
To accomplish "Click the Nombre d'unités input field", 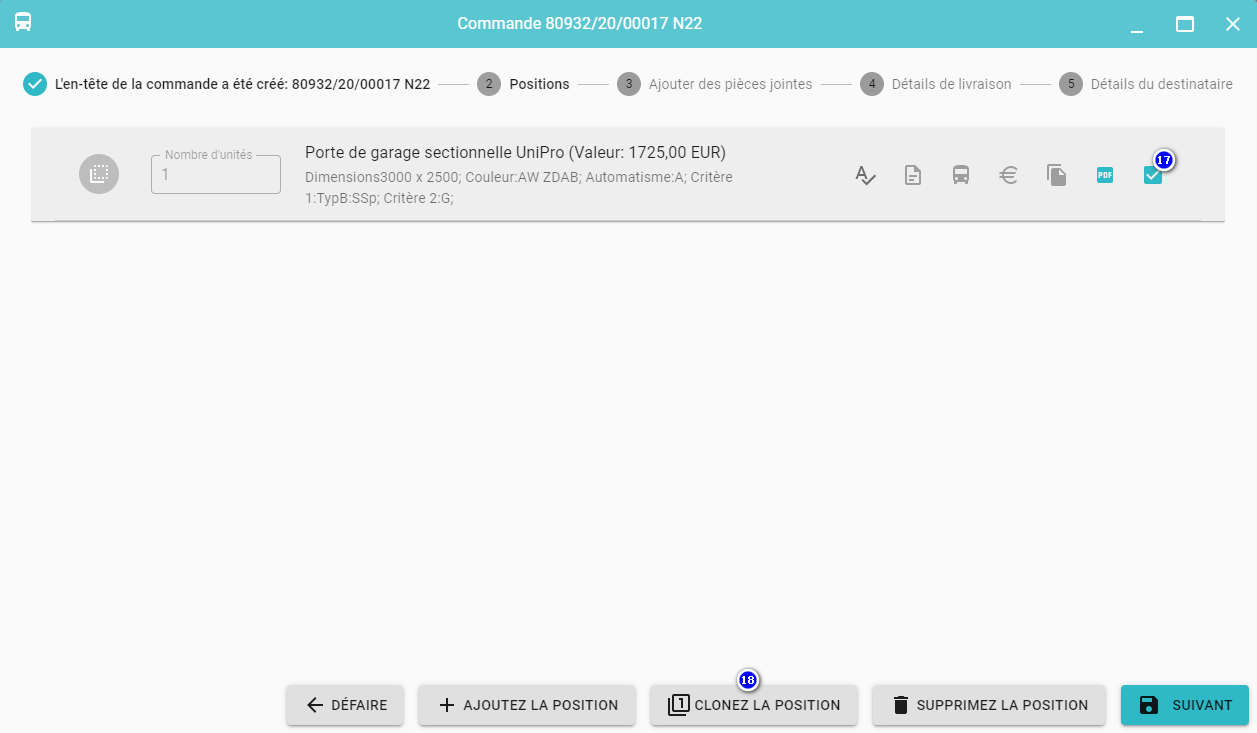I will (215, 175).
